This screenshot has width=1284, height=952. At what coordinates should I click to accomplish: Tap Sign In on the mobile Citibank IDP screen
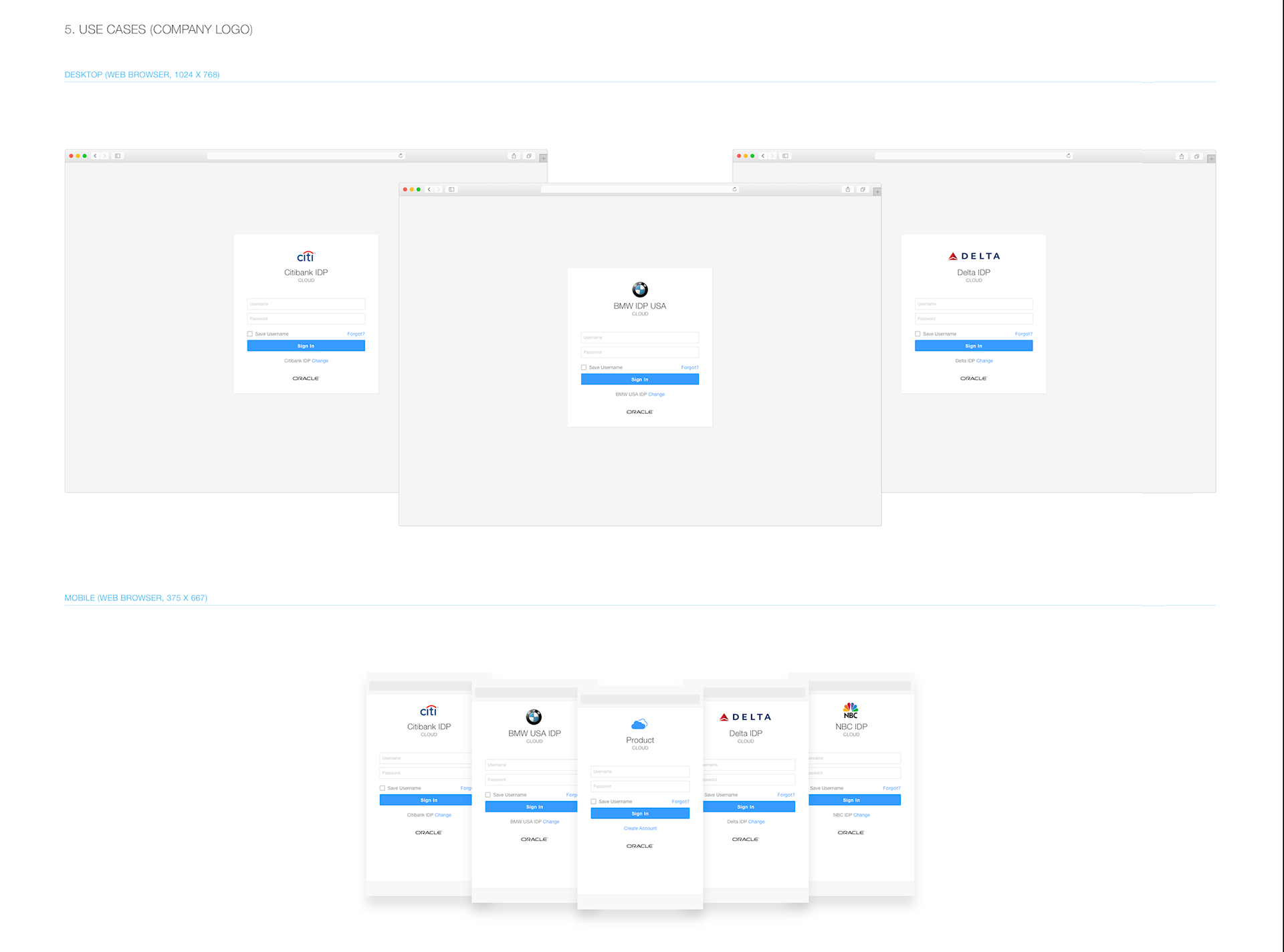coord(425,800)
